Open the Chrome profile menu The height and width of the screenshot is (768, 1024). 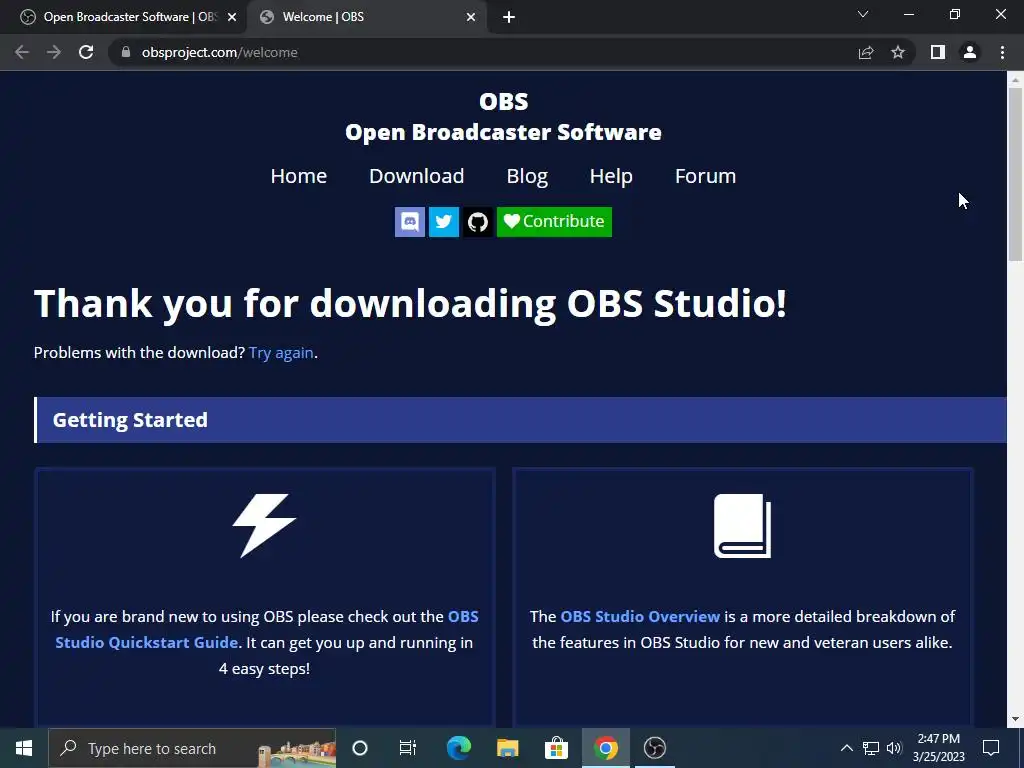click(970, 52)
